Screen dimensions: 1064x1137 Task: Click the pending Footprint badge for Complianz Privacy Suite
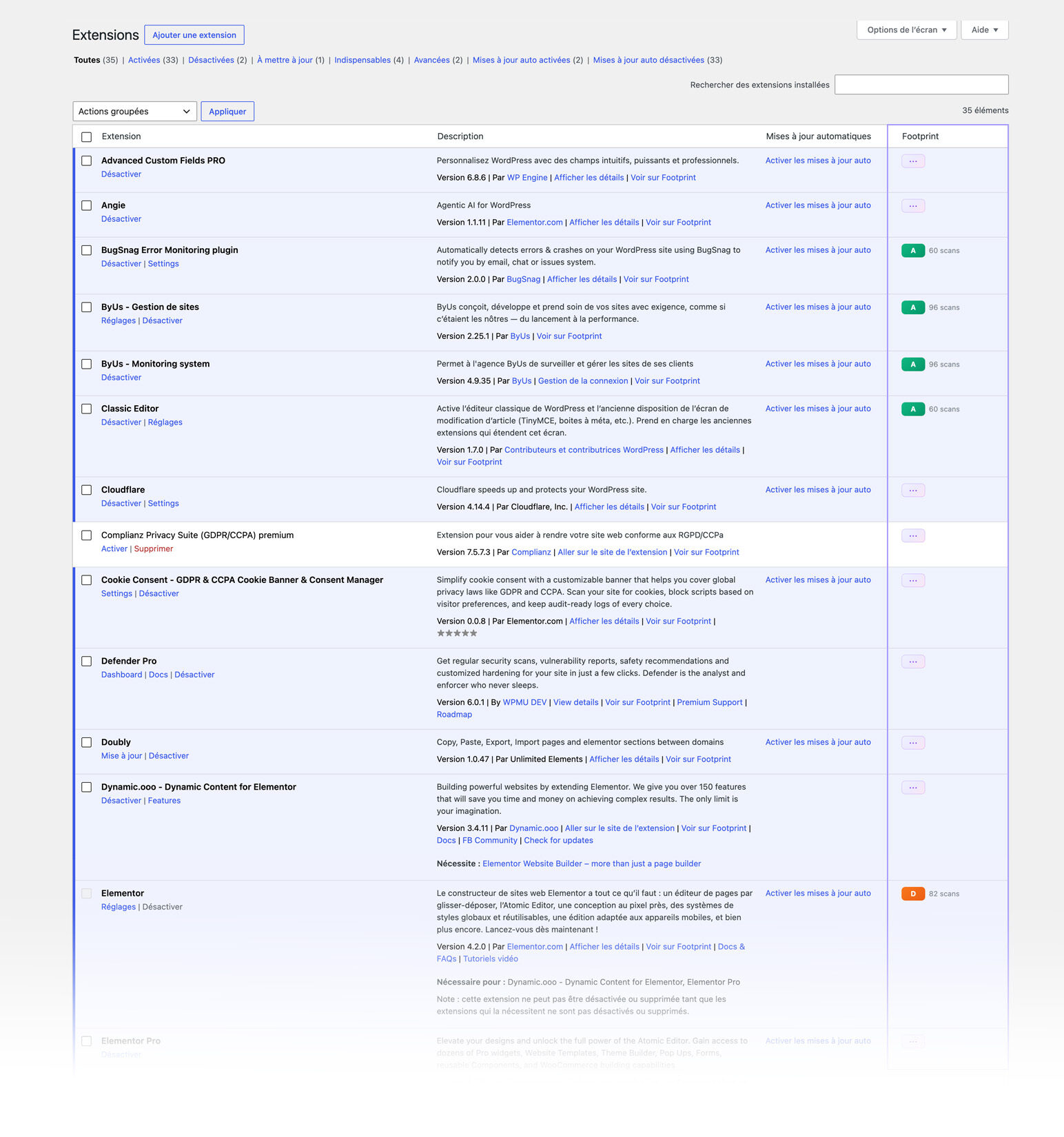(913, 536)
